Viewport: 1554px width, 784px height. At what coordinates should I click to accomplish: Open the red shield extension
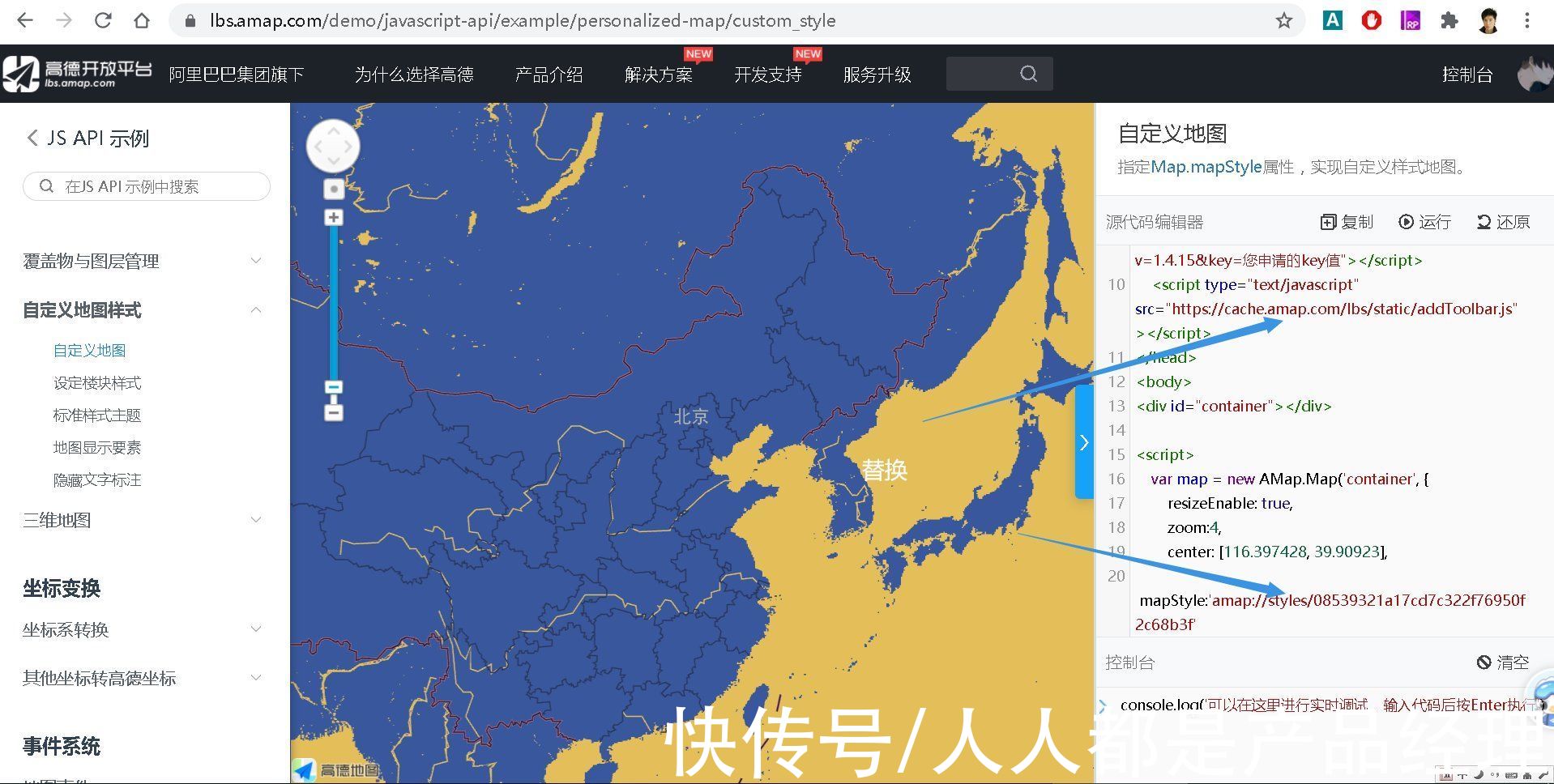click(1371, 21)
